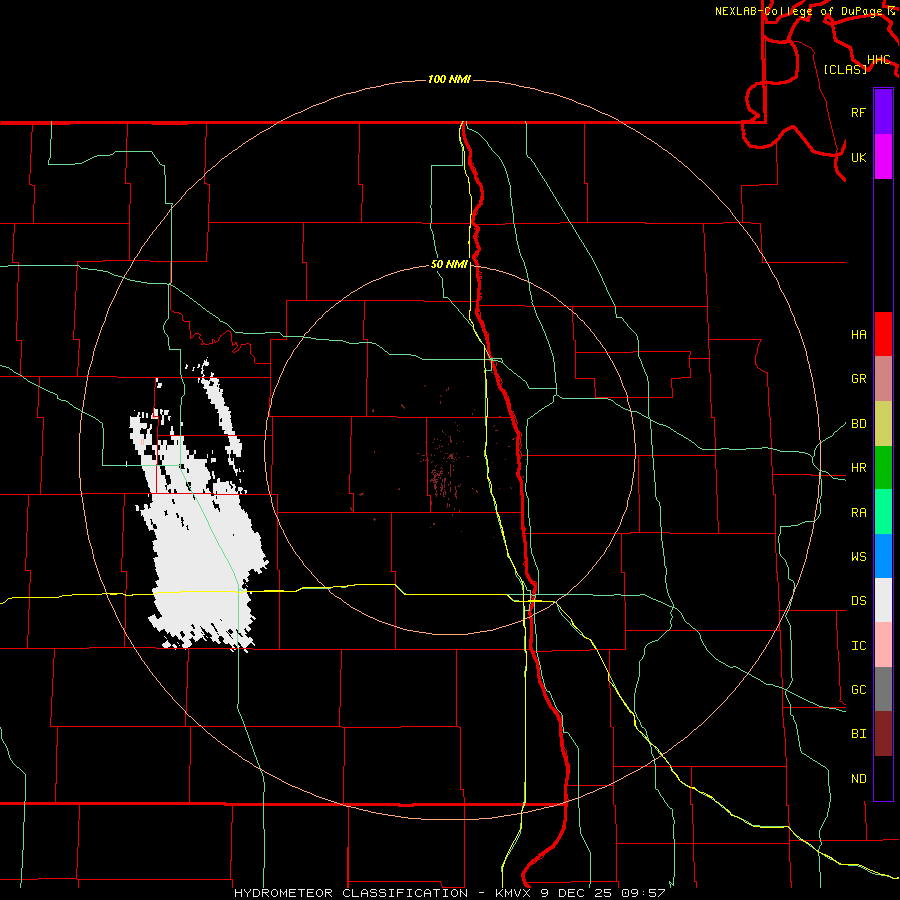The image size is (900, 900).
Task: Click the RA legend label
Action: point(858,512)
